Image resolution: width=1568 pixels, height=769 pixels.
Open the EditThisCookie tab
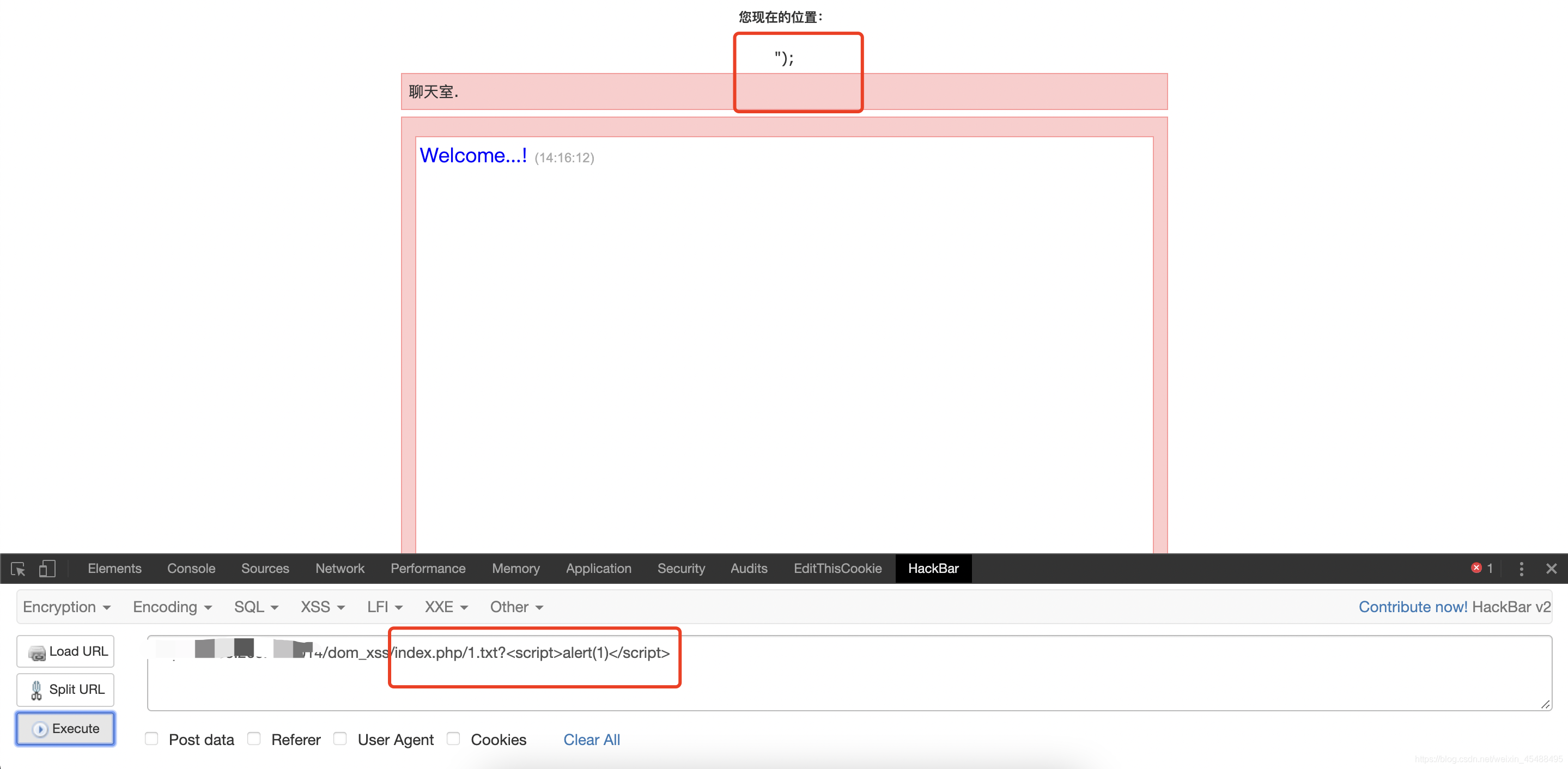[x=837, y=569]
